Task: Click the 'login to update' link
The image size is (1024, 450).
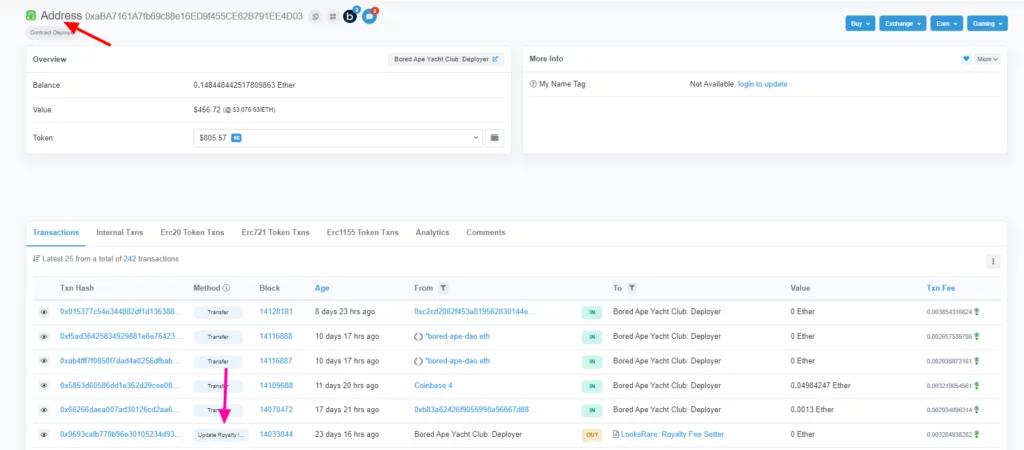Action: coord(762,84)
